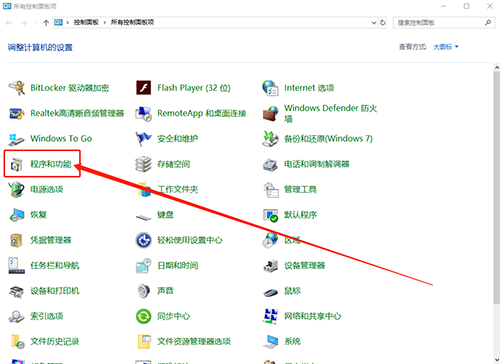Open the BitLocker drive encryption icon

point(17,88)
